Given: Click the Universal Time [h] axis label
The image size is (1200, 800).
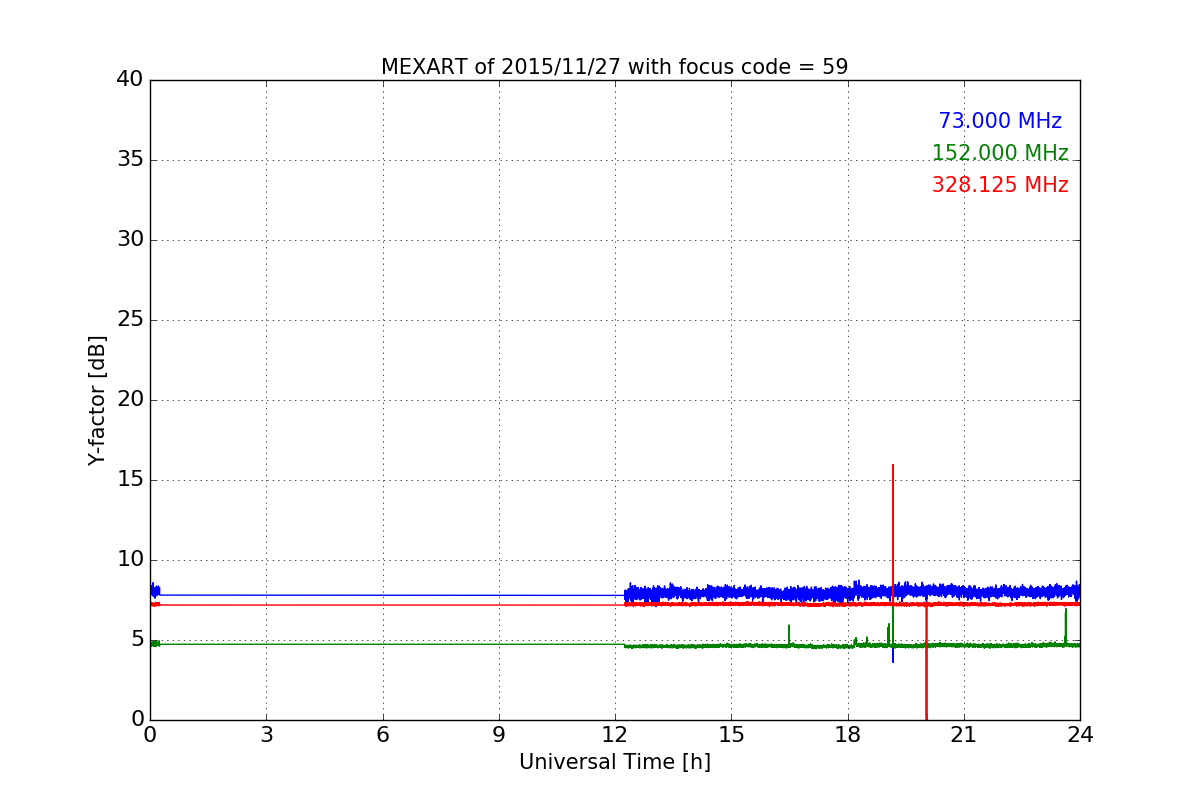Looking at the screenshot, I should (614, 762).
